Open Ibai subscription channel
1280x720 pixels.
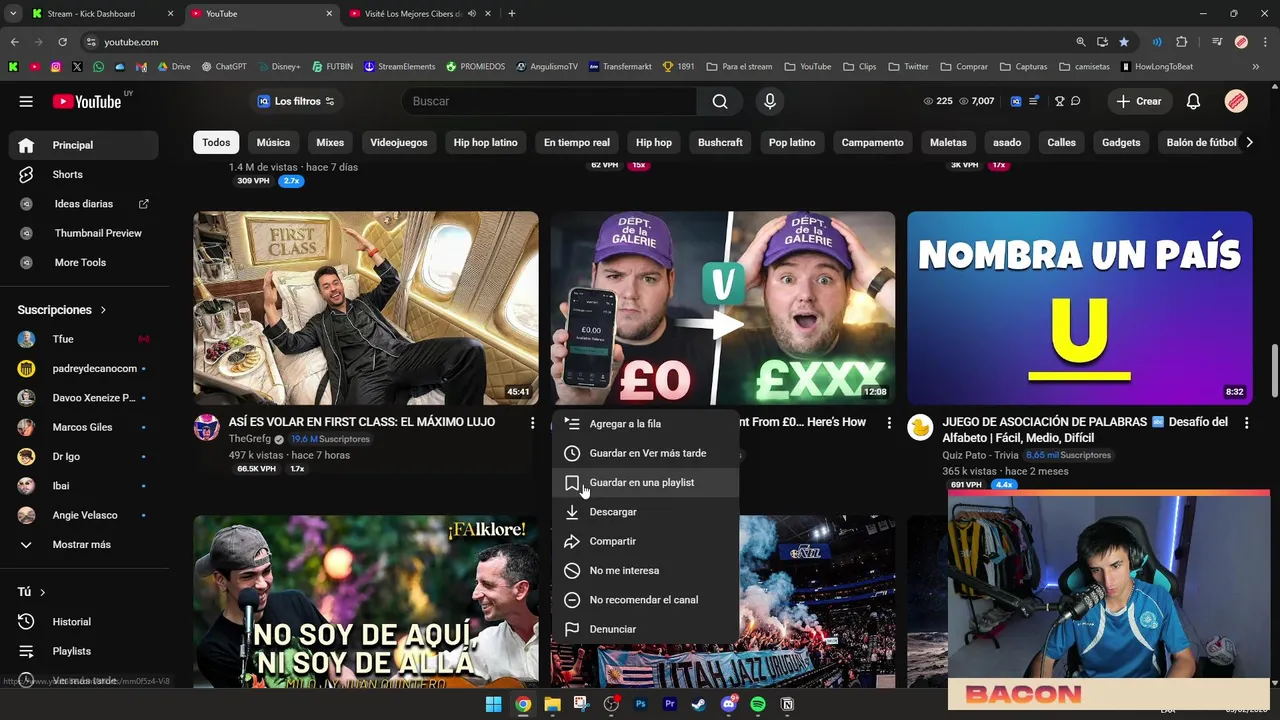tap(84, 486)
